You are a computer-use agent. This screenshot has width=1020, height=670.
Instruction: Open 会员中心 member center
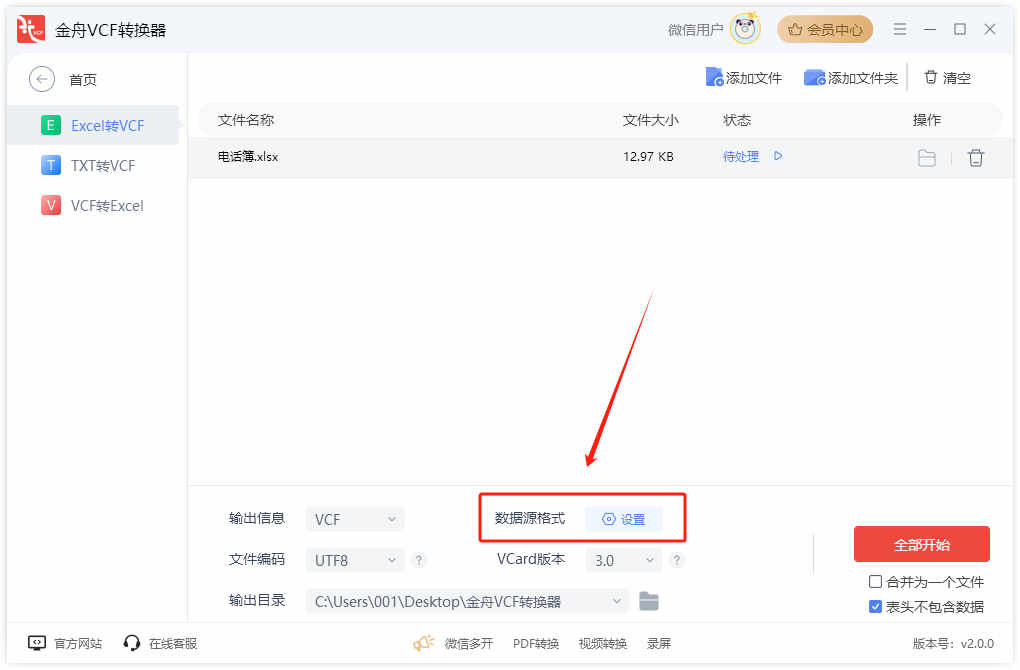tap(825, 29)
